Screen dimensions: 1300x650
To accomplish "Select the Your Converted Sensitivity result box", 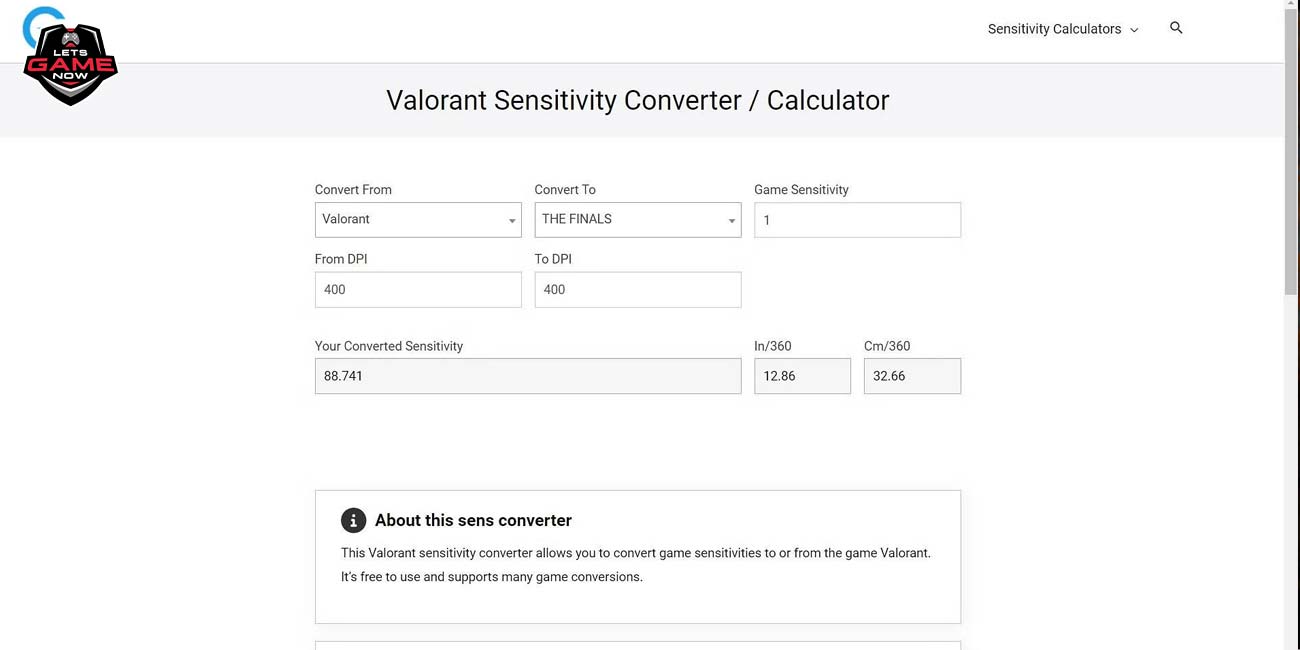I will [528, 376].
